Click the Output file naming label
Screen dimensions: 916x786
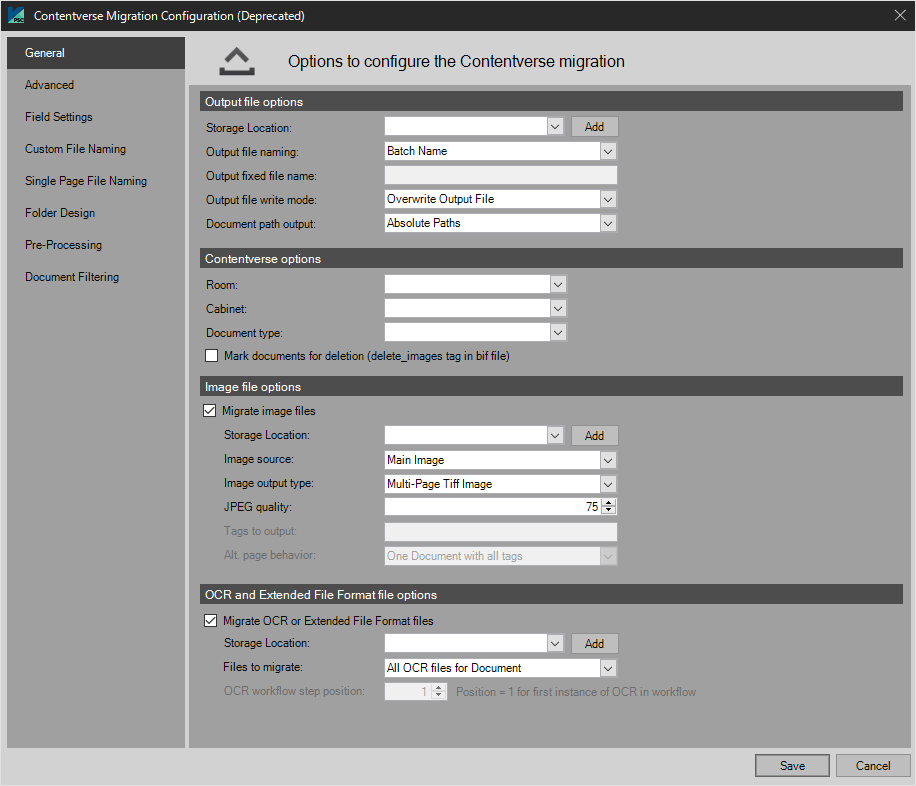[x=252, y=152]
